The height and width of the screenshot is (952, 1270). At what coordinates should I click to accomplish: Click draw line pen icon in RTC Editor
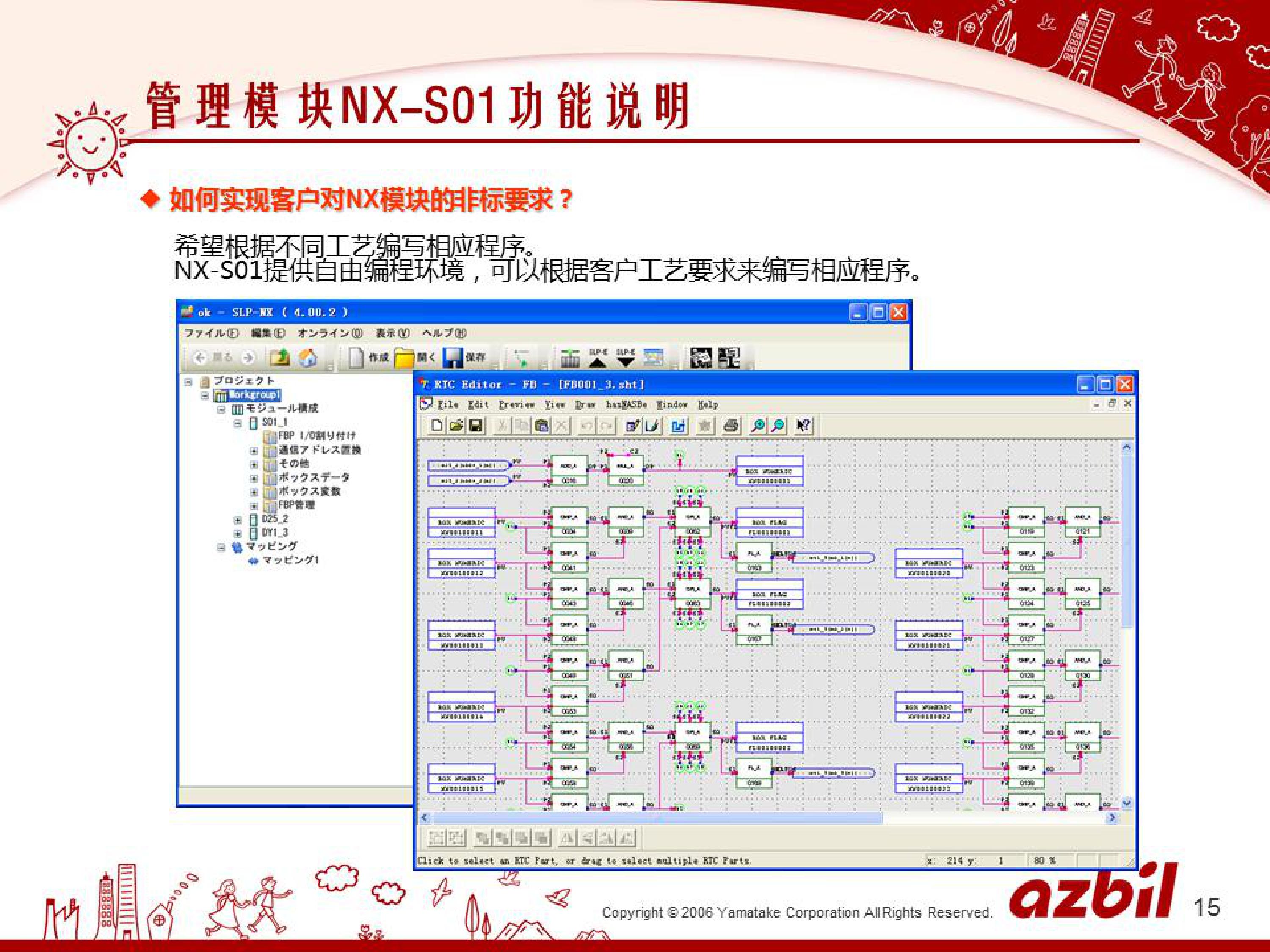tap(652, 425)
